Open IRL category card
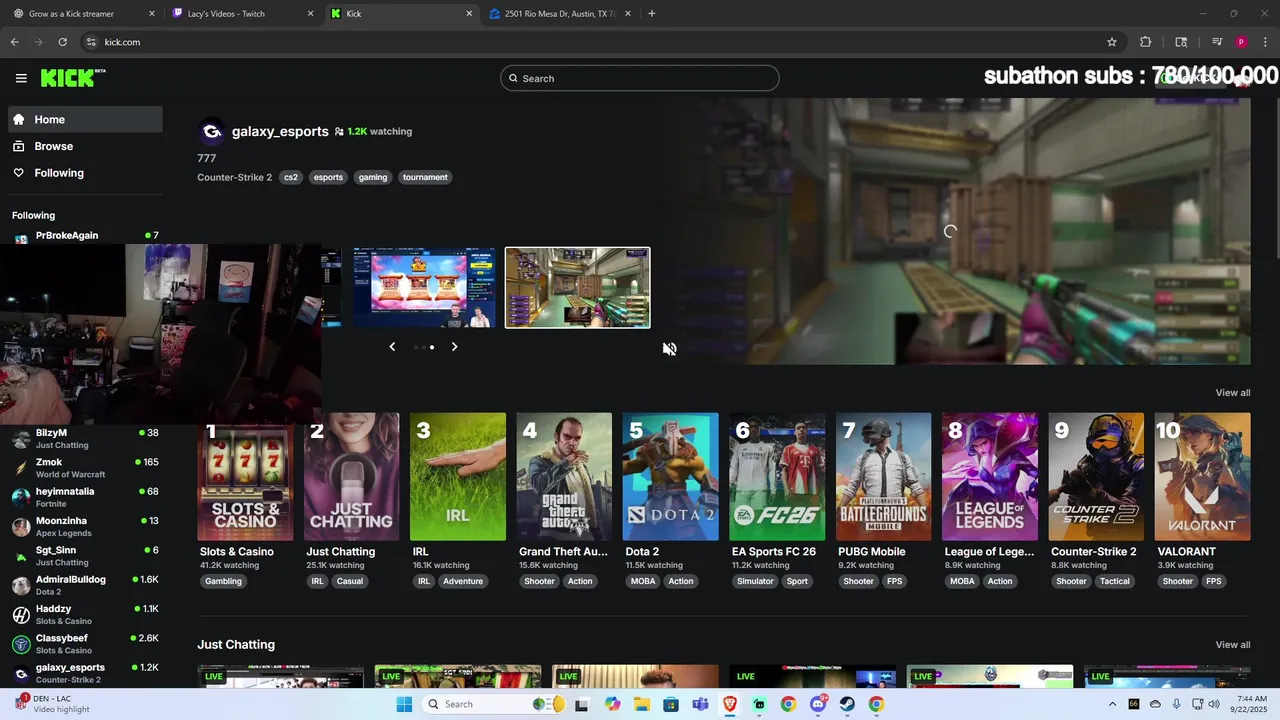 click(458, 477)
